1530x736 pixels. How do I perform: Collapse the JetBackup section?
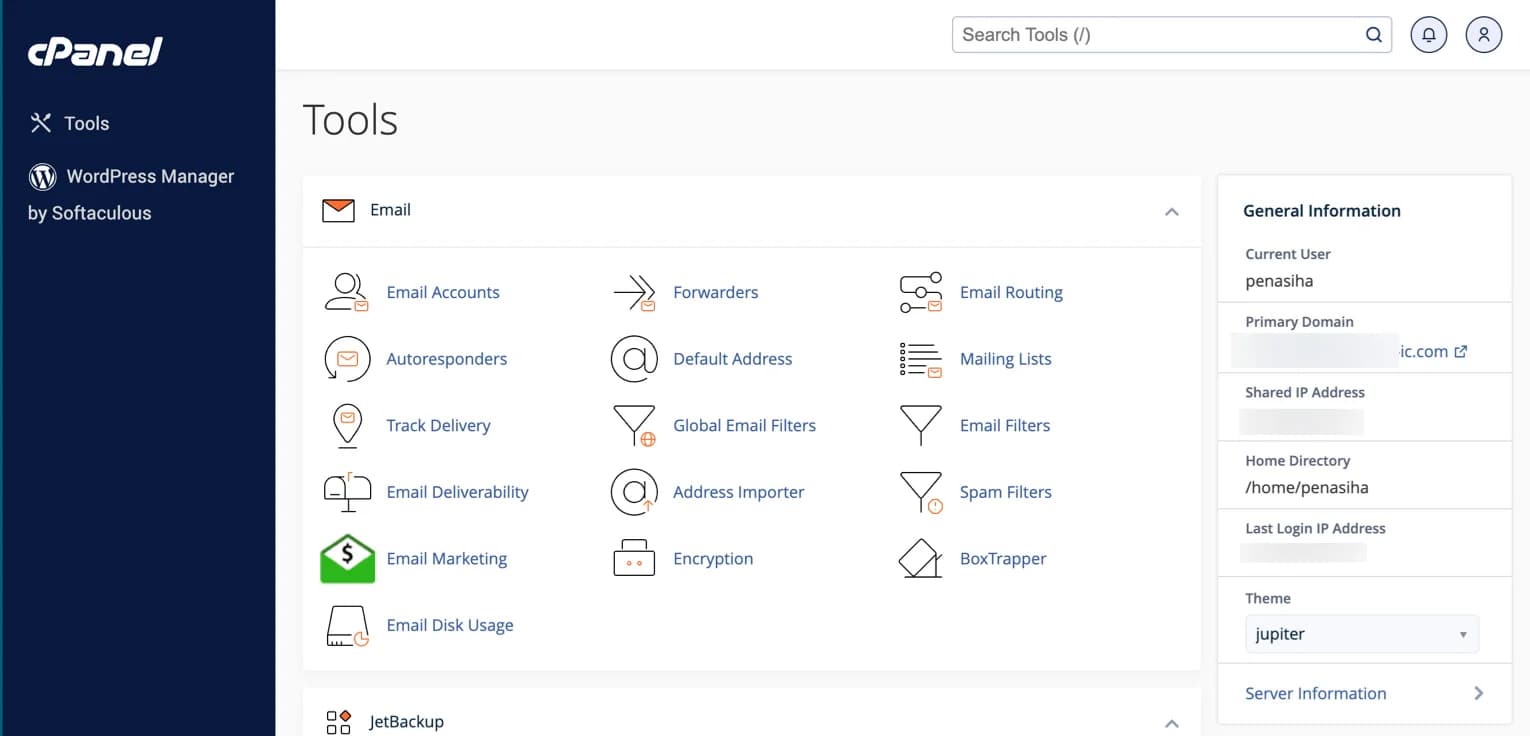click(1171, 718)
